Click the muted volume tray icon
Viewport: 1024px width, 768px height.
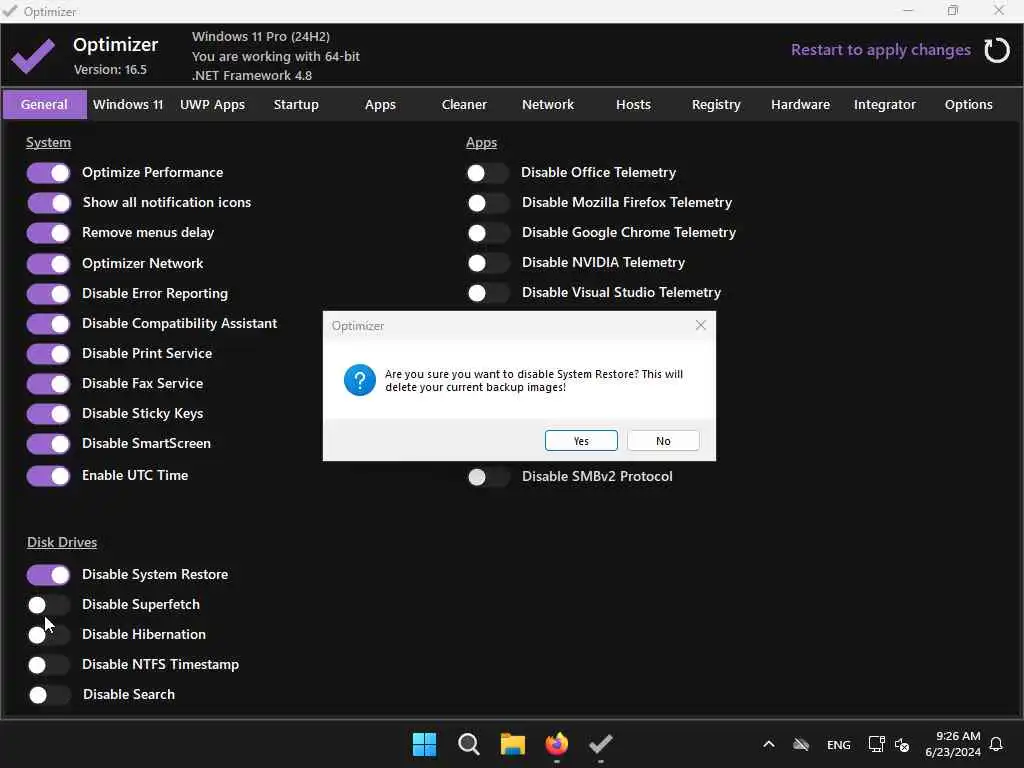click(x=902, y=744)
